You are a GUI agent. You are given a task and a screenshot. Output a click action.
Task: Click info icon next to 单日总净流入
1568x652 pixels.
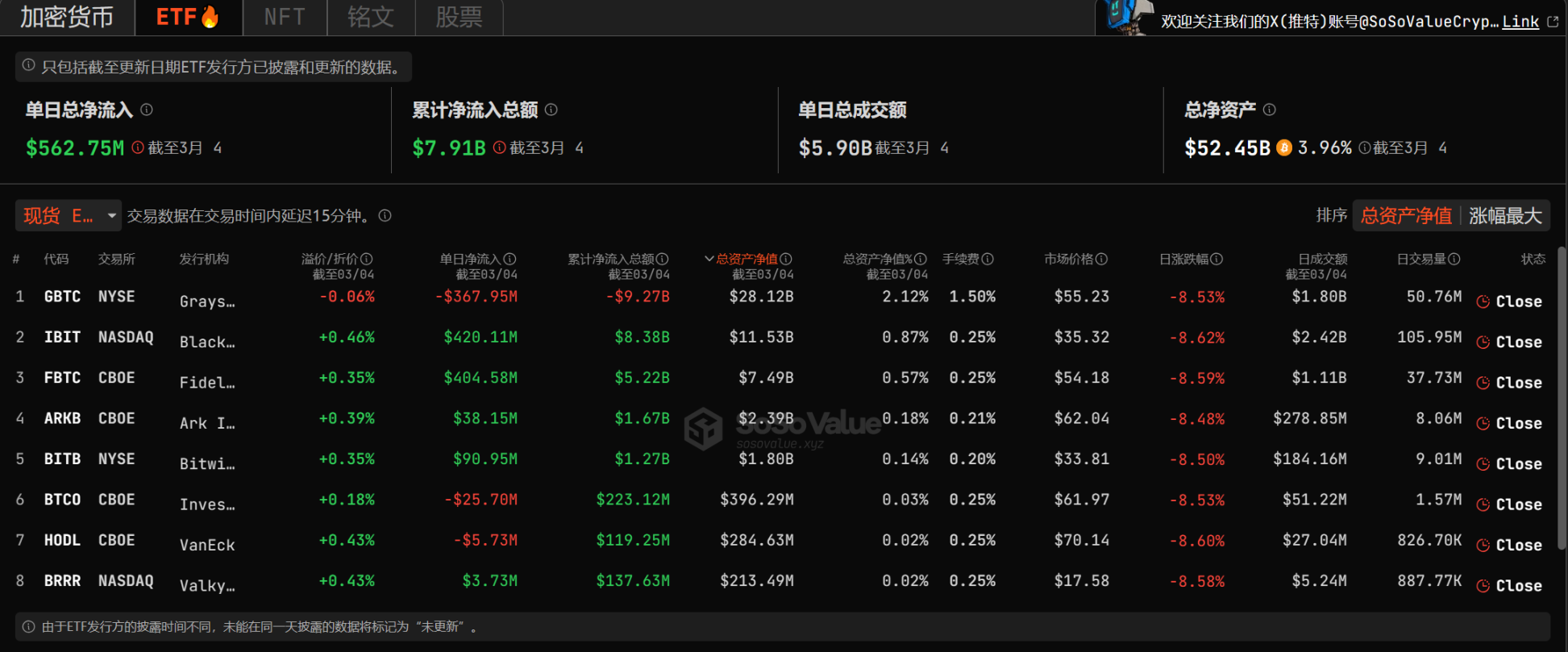point(147,110)
